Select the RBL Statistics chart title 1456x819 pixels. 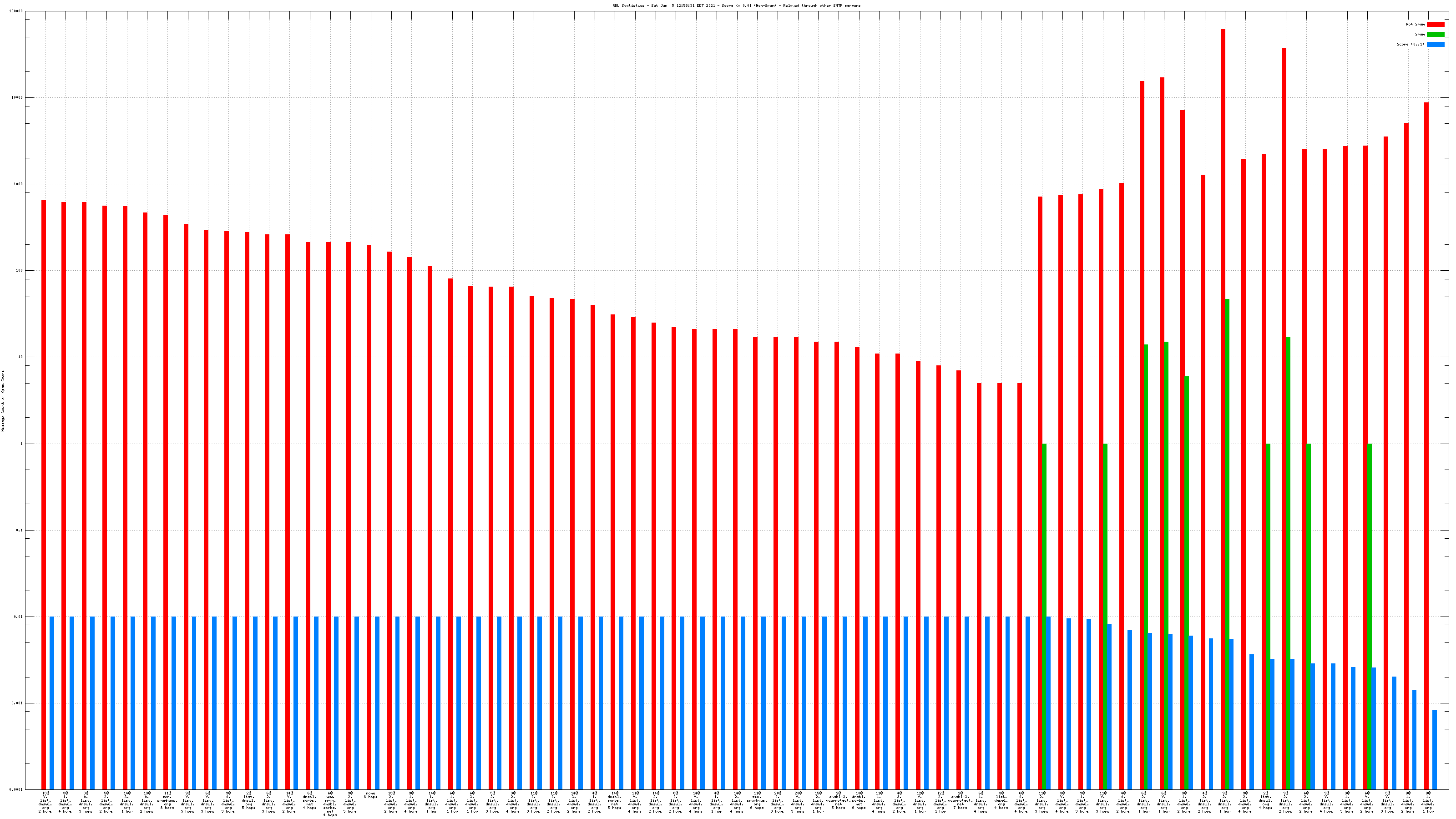click(736, 5)
